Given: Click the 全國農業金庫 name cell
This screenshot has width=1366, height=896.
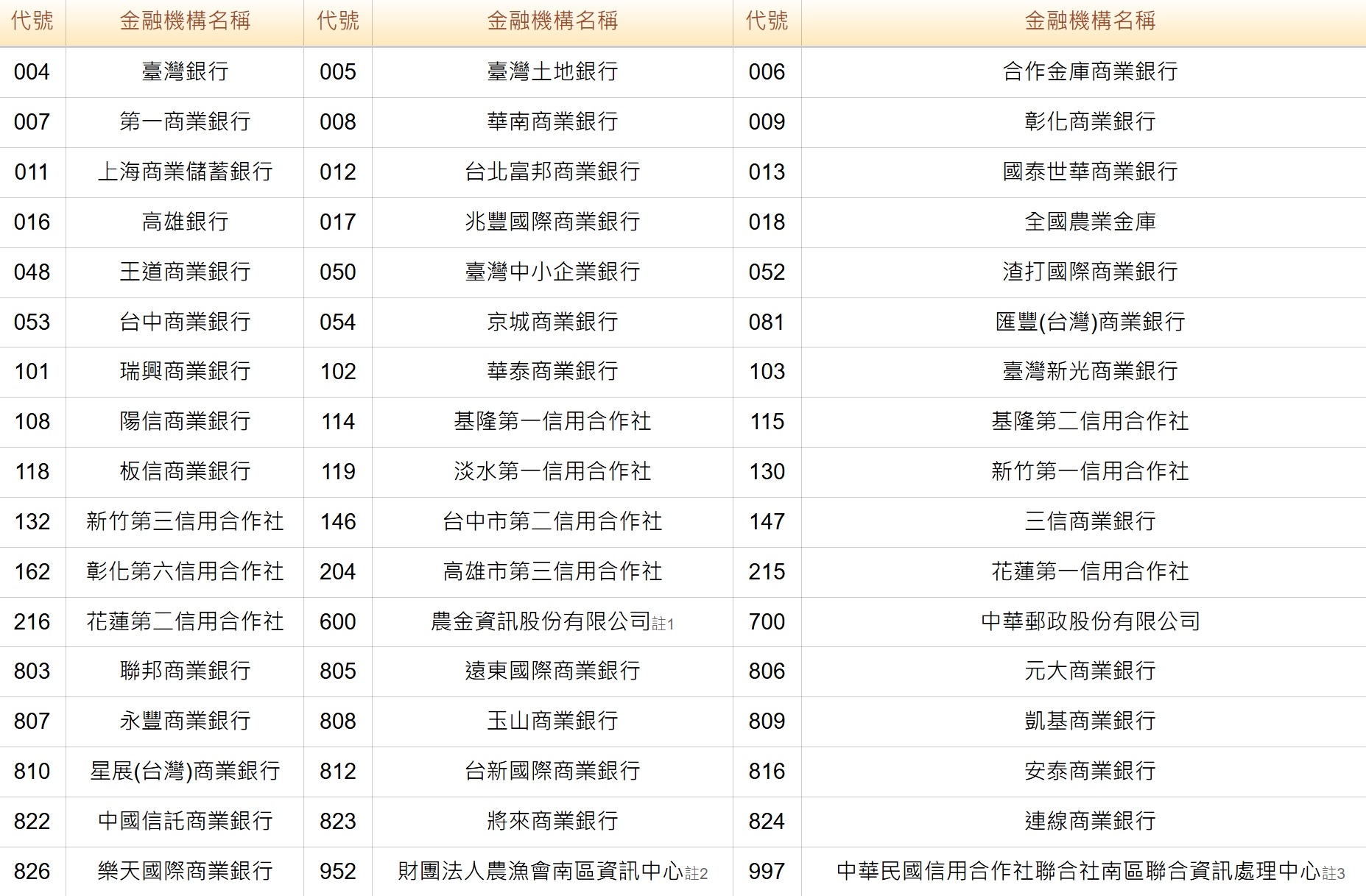Looking at the screenshot, I should point(1090,222).
